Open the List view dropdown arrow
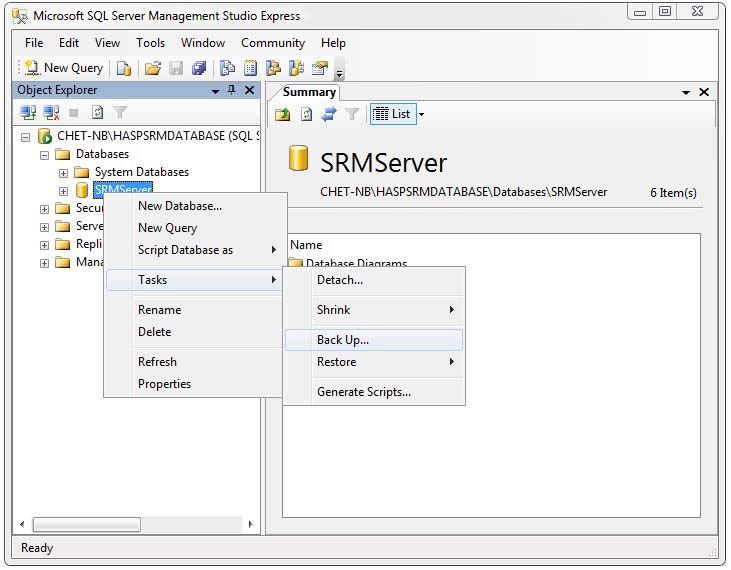This screenshot has height=570, width=731. (x=421, y=115)
